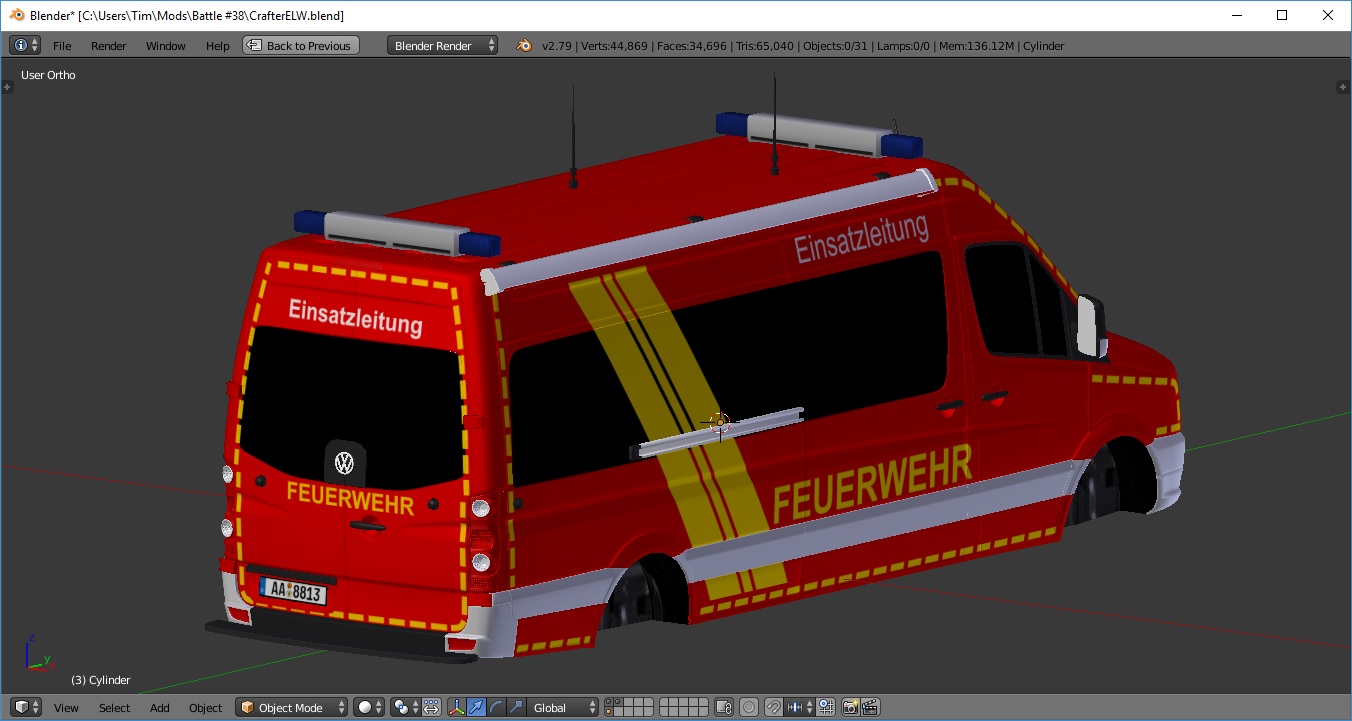Toggle the 3D manipulator widget
1352x721 pixels.
pyautogui.click(x=456, y=707)
